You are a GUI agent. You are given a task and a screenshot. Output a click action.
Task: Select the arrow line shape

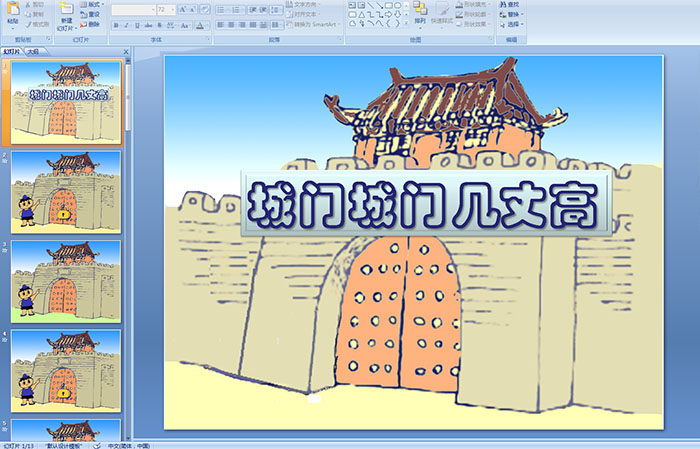click(379, 5)
